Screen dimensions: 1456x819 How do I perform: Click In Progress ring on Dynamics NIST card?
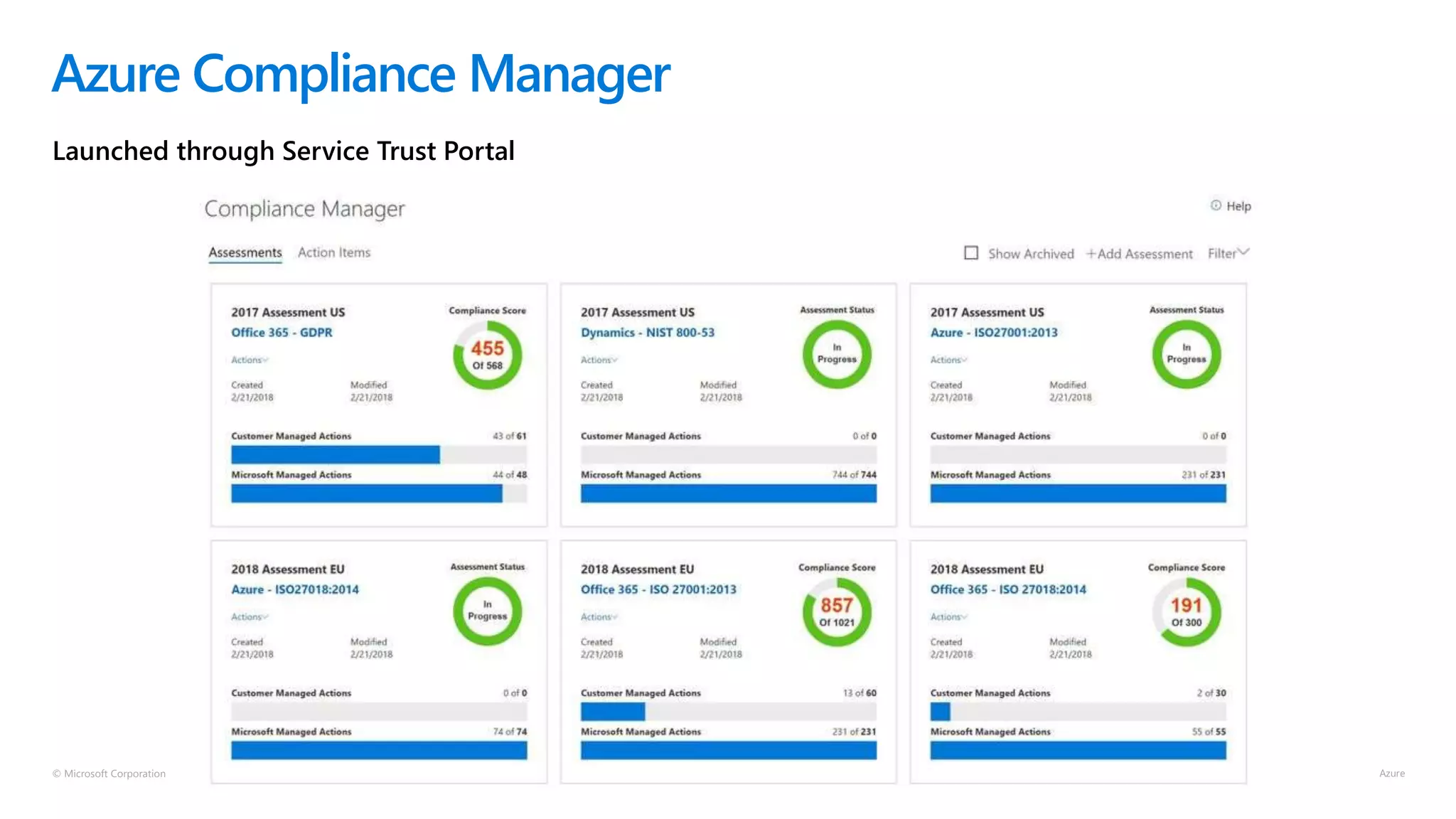pos(837,354)
